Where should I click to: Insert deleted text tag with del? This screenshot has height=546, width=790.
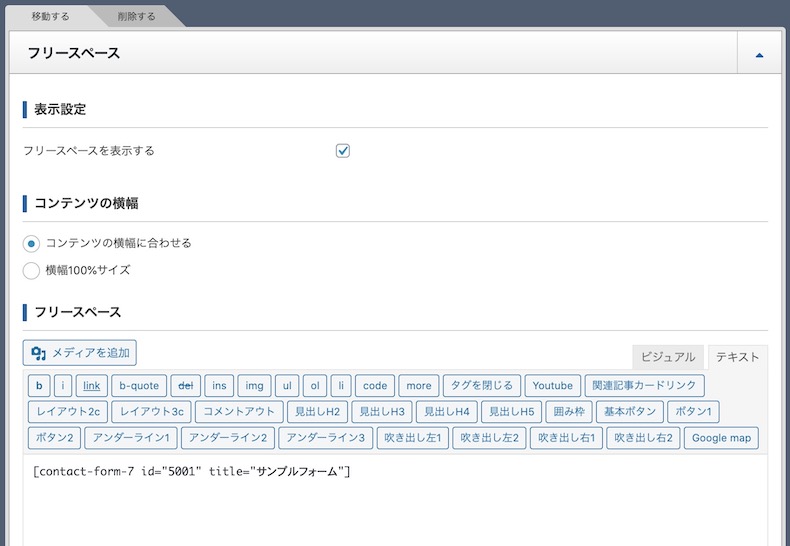(186, 386)
